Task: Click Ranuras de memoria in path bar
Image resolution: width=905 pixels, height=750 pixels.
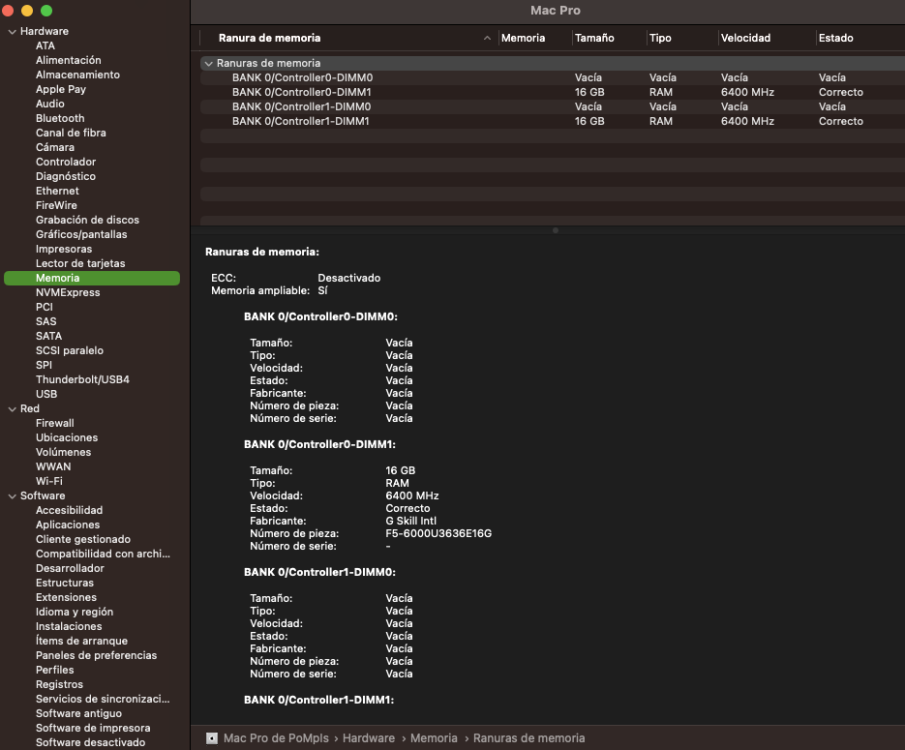Action: pos(529,738)
